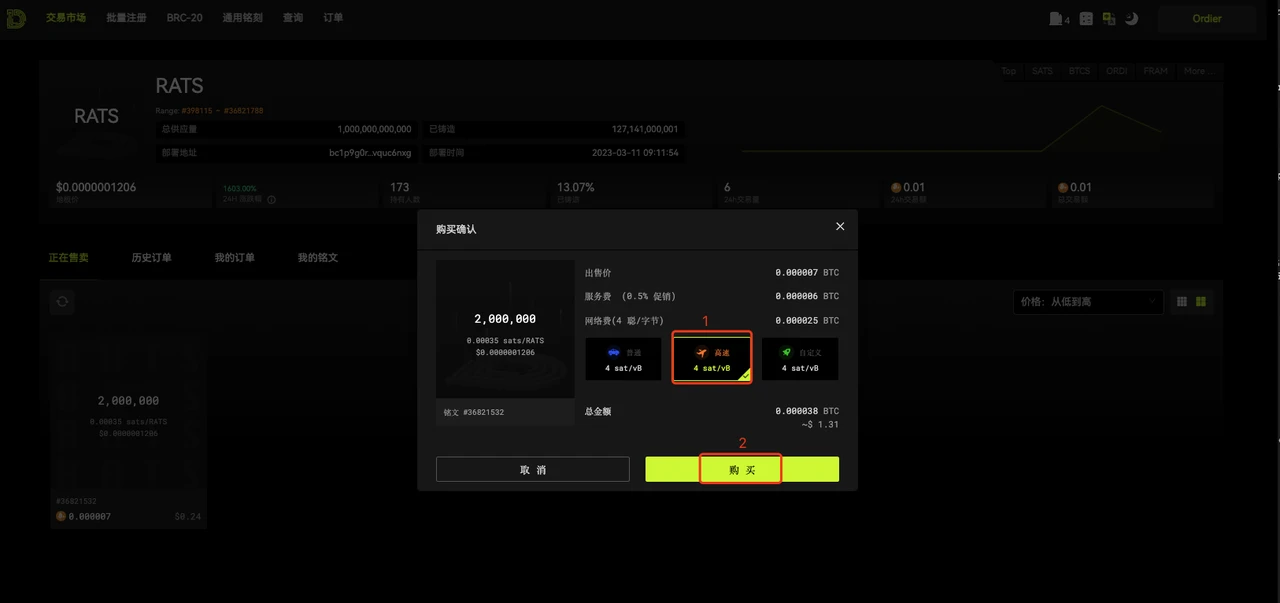
Task: Click inscription range start #398115
Action: (198, 110)
